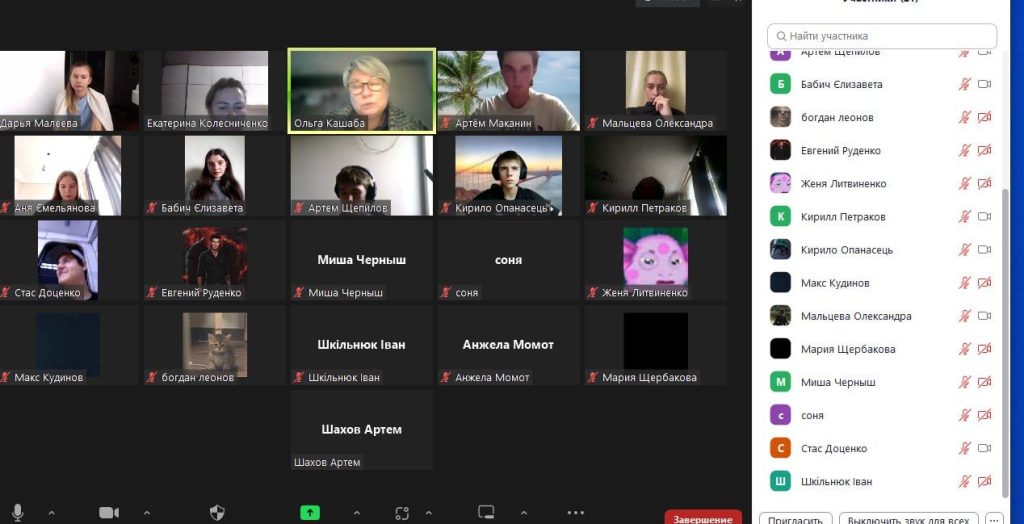
Task: Select Дарья Малеева's video tile
Action: click(x=69, y=90)
